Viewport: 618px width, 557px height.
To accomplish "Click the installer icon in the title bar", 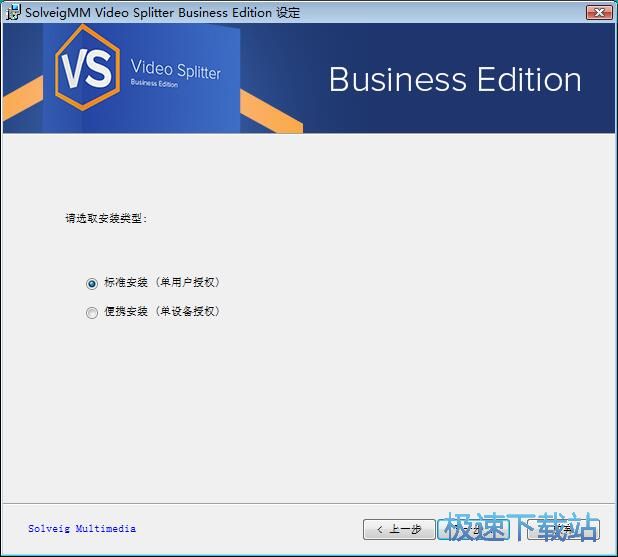I will [x=13, y=12].
